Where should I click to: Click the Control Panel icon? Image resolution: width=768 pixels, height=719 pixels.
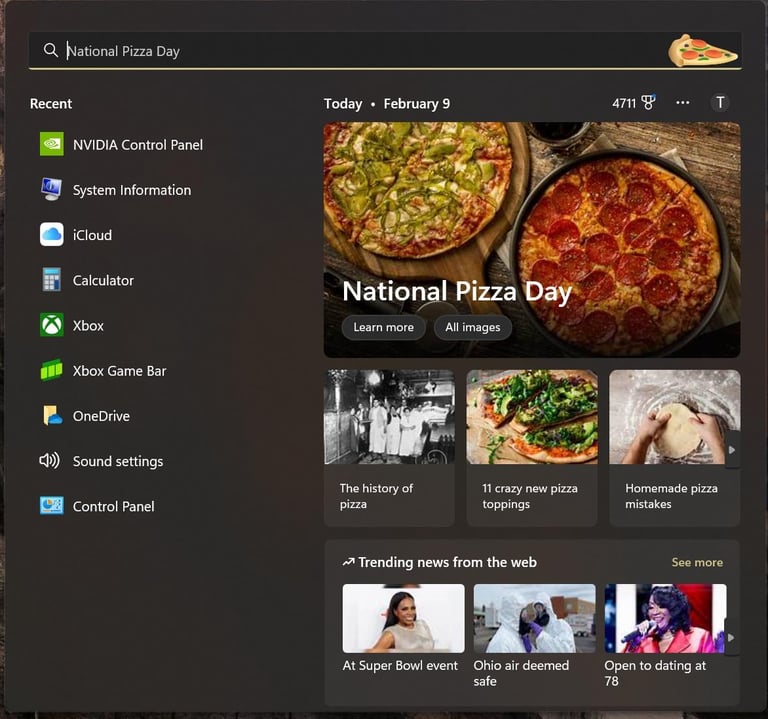tap(51, 505)
